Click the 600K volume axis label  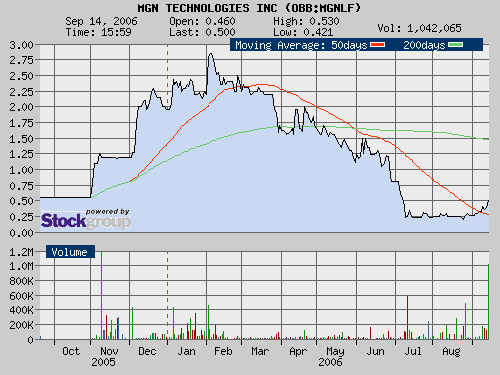(x=21, y=296)
